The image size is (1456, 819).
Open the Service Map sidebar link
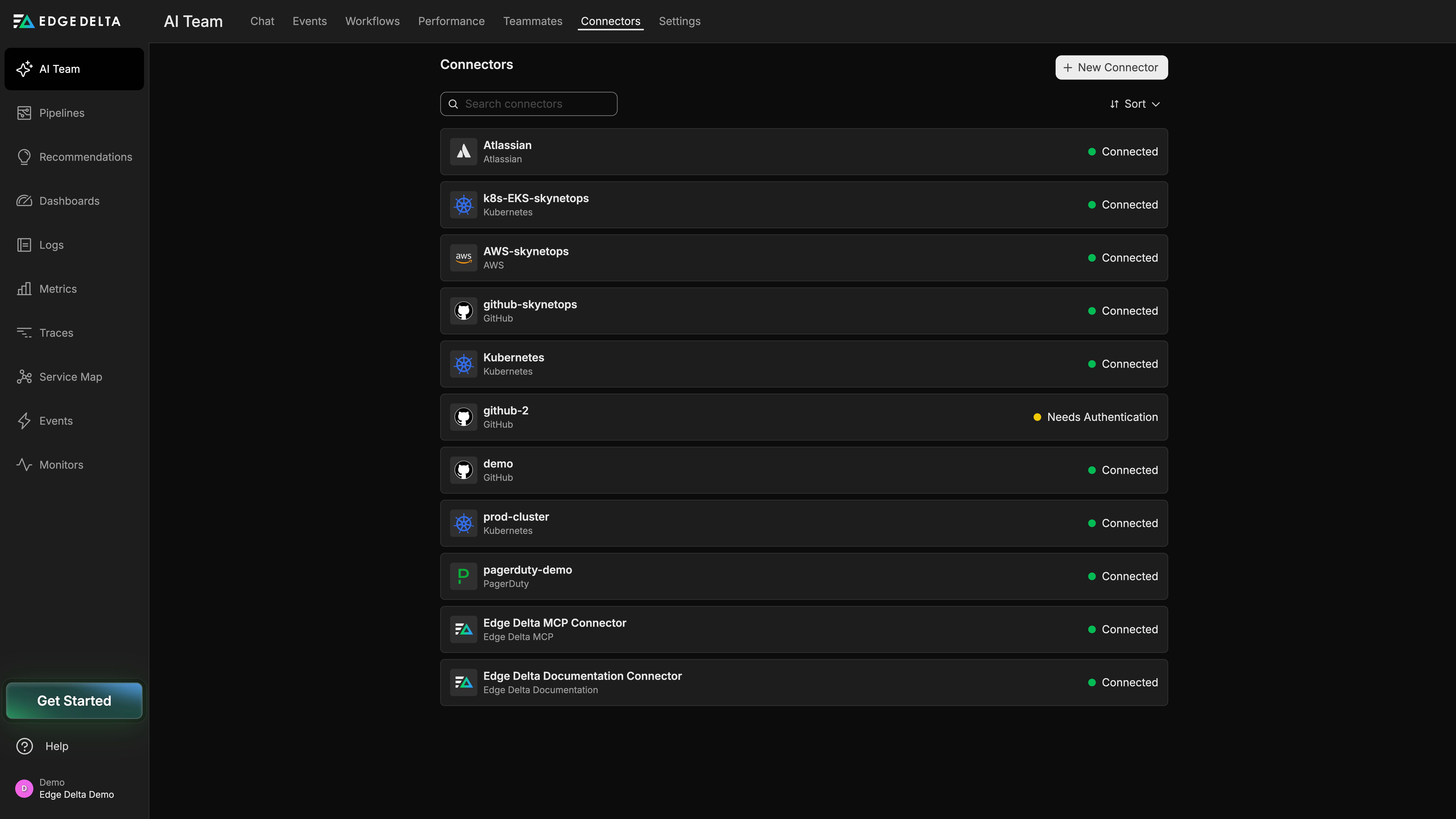pos(71,377)
